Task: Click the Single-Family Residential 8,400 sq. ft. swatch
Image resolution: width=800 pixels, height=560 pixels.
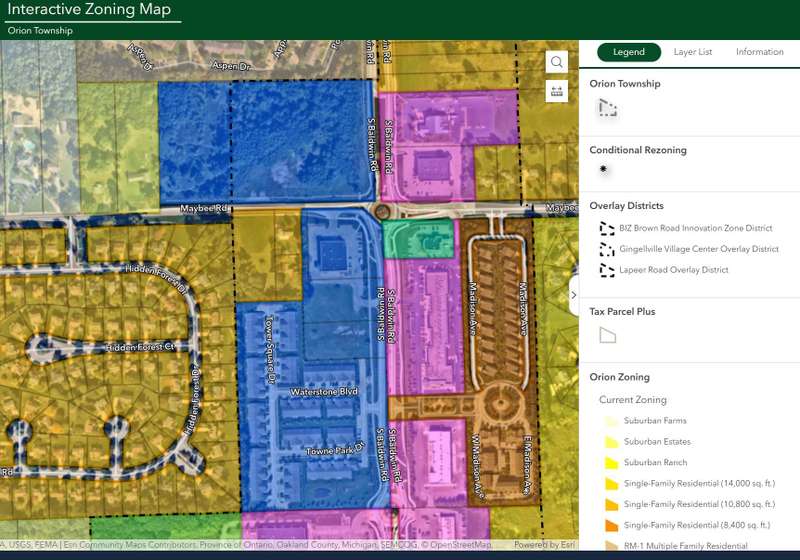Action: tap(610, 525)
